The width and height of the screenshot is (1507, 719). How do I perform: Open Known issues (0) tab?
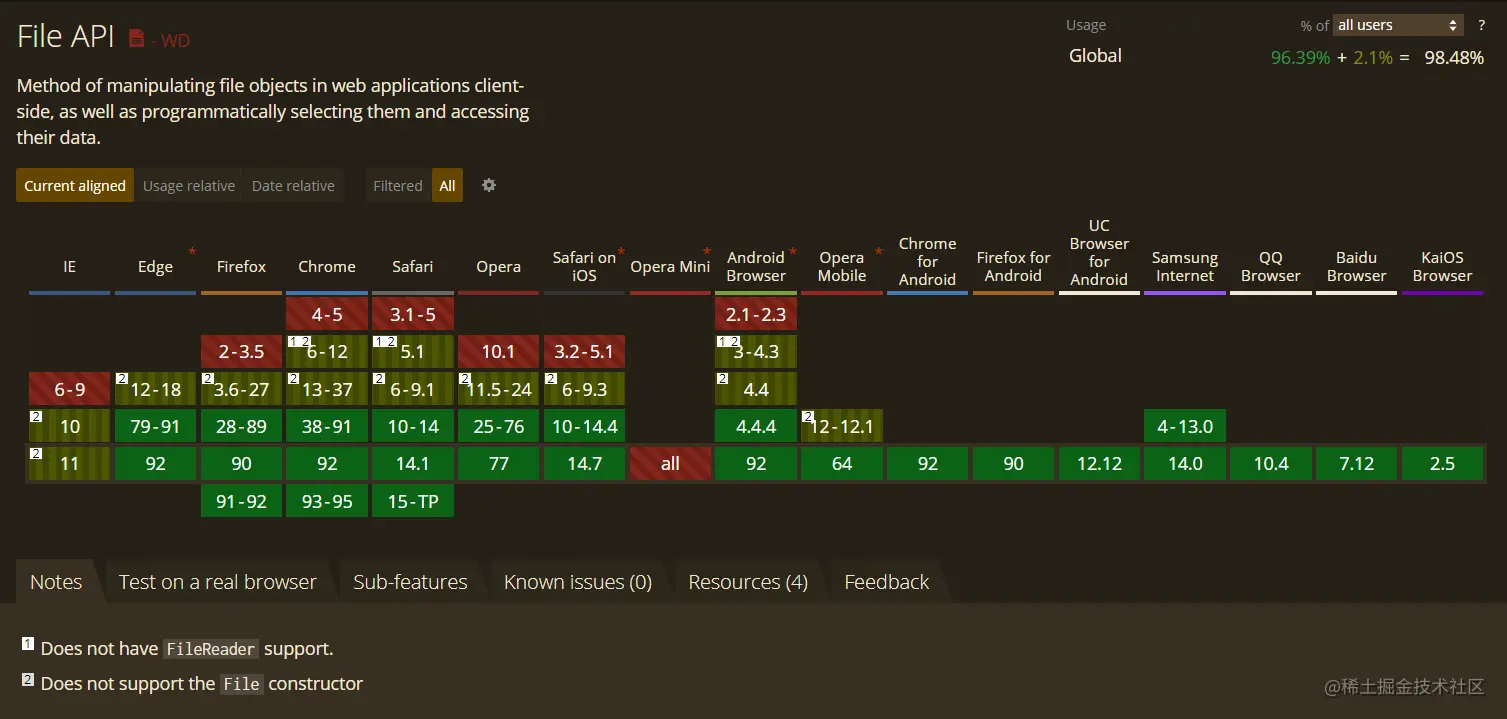click(x=578, y=582)
